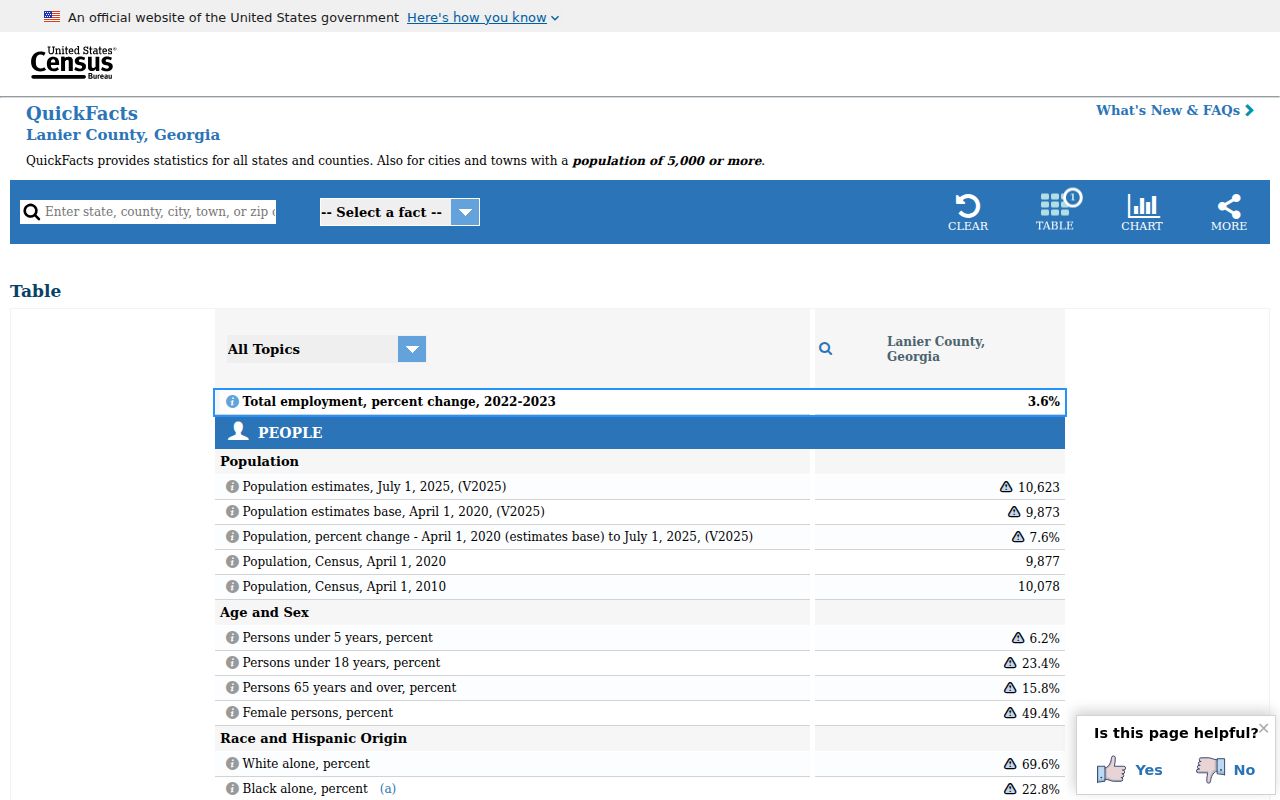Click thumbs down No feedback button
Screen dimensions: 1280x800
coord(1226,769)
